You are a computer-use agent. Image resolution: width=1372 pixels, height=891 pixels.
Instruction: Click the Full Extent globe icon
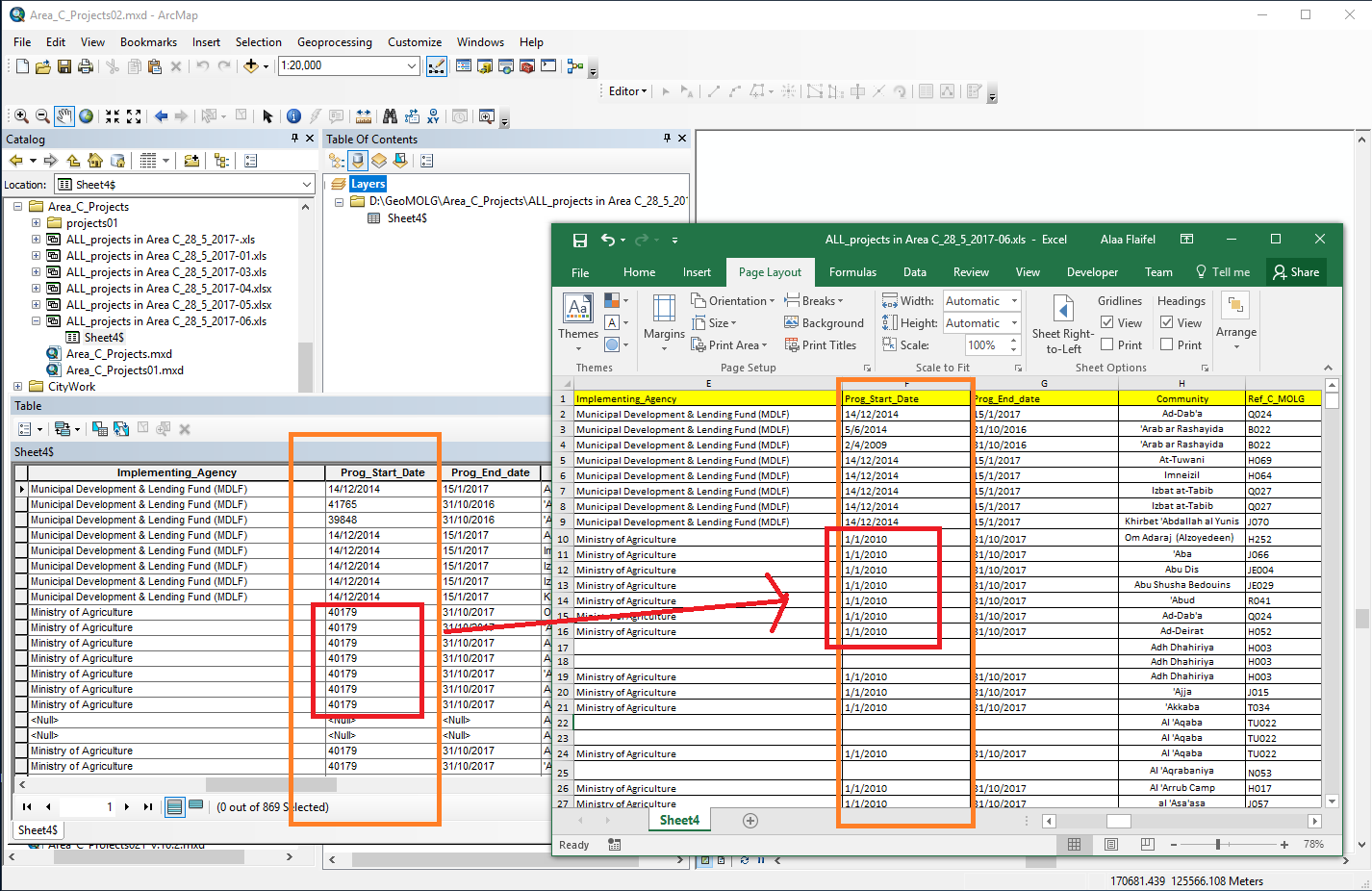click(87, 116)
